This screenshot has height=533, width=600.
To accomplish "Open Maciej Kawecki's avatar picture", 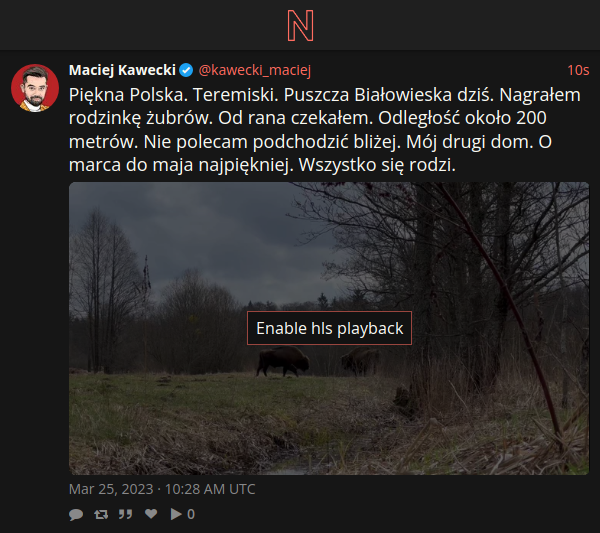I will tap(35, 88).
